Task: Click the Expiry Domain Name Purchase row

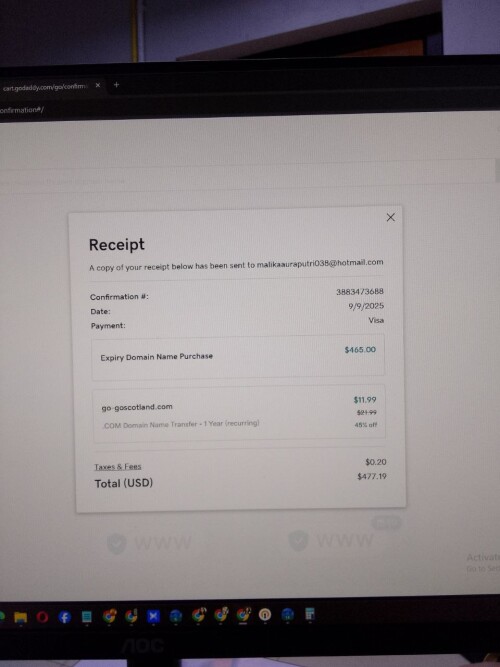Action: [238, 356]
